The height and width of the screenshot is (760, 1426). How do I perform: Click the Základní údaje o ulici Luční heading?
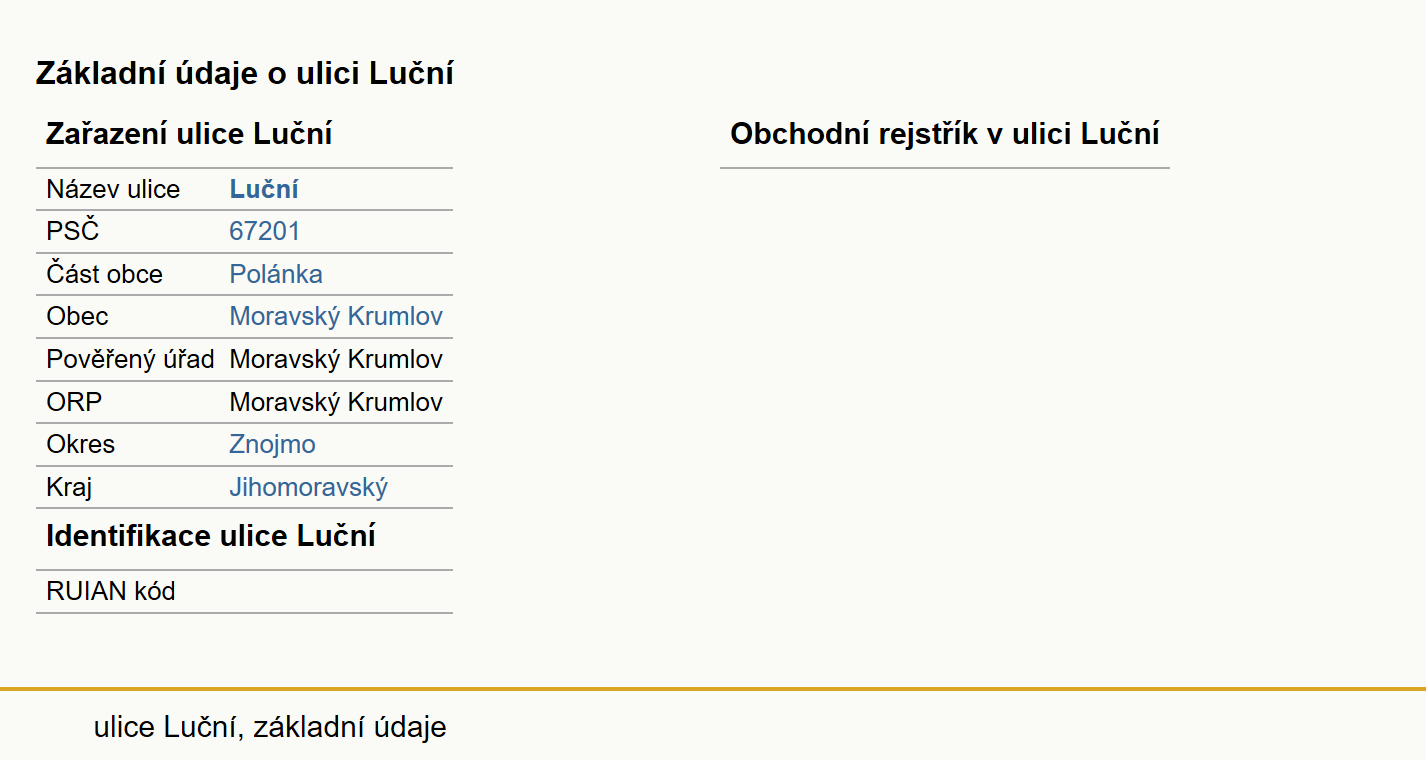[x=245, y=73]
